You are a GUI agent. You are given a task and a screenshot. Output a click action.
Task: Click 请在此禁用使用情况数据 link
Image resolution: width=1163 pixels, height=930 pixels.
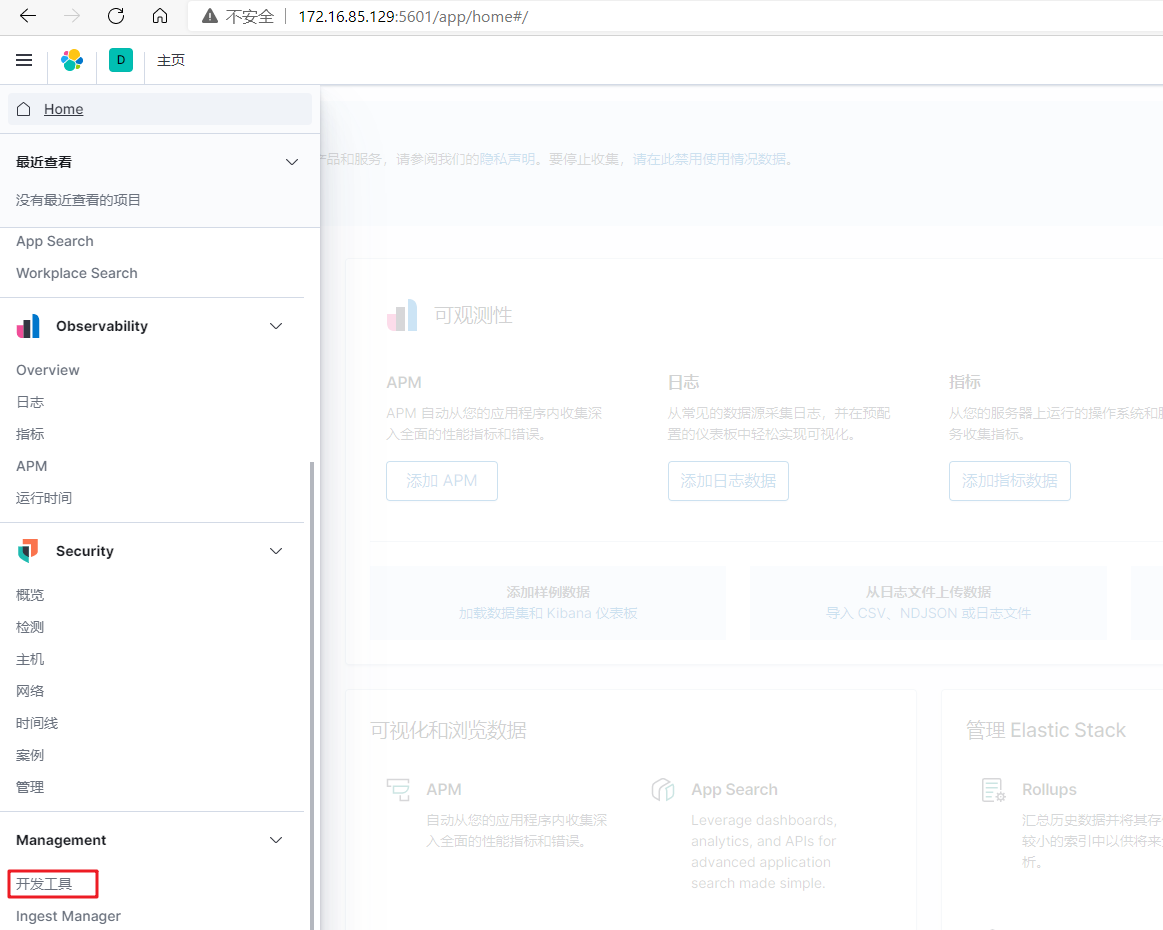pyautogui.click(x=709, y=159)
